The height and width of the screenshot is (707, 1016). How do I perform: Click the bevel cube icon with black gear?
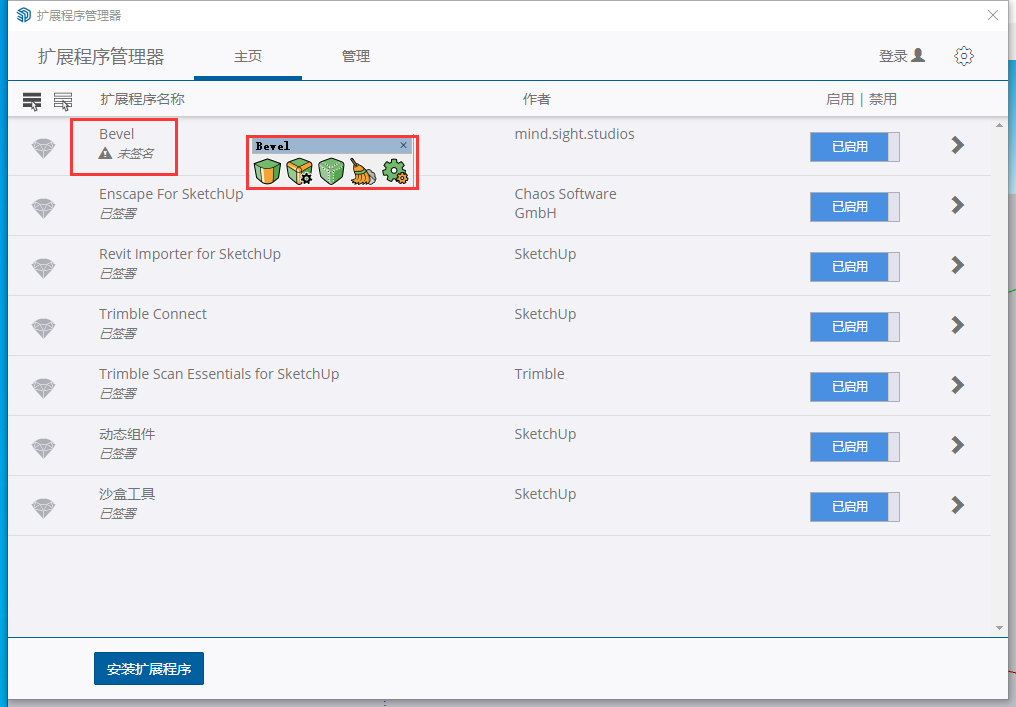pos(299,172)
